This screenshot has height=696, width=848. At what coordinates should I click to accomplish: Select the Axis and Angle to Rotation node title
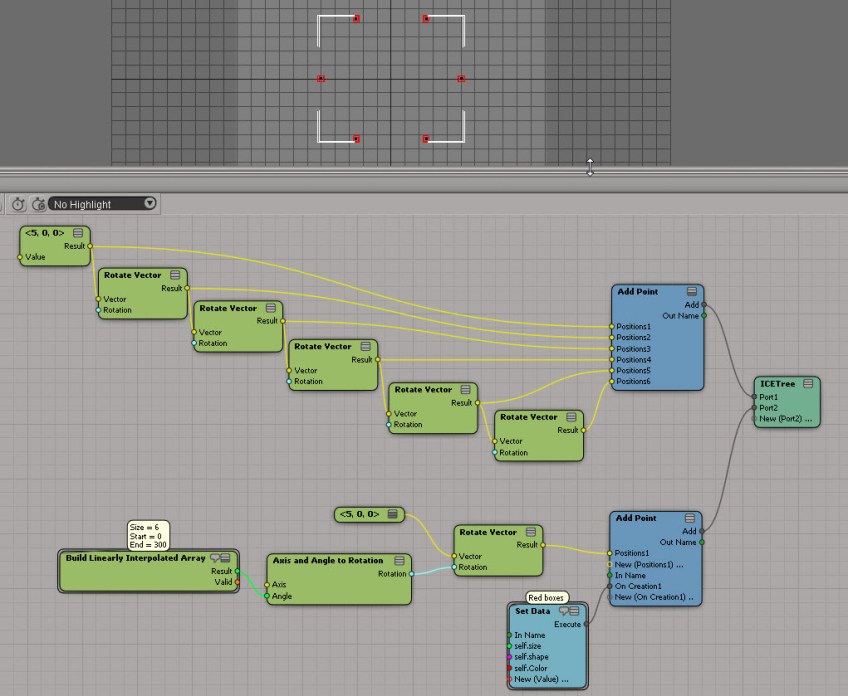coord(325,561)
